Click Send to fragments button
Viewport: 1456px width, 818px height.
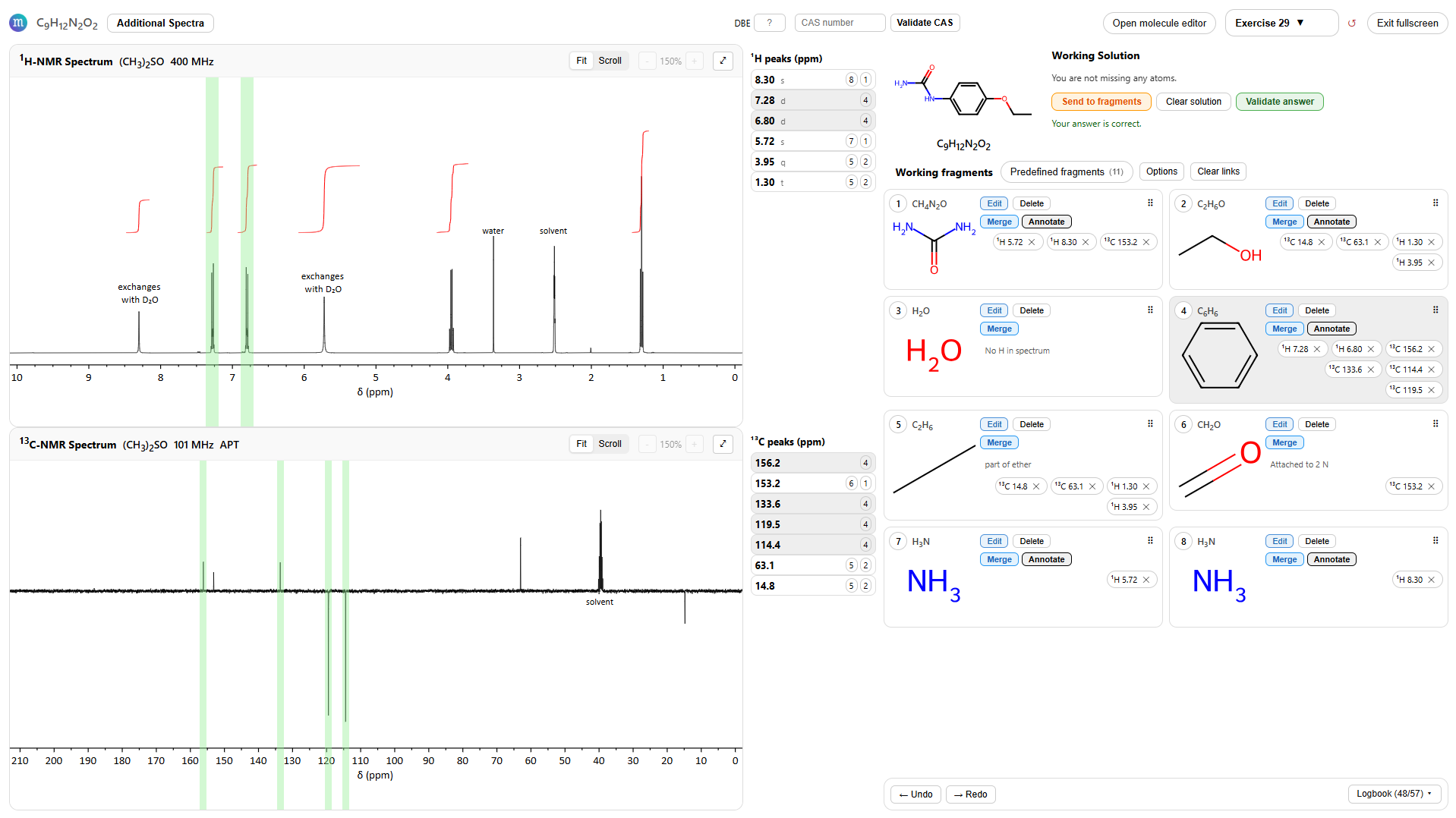pyautogui.click(x=1101, y=102)
